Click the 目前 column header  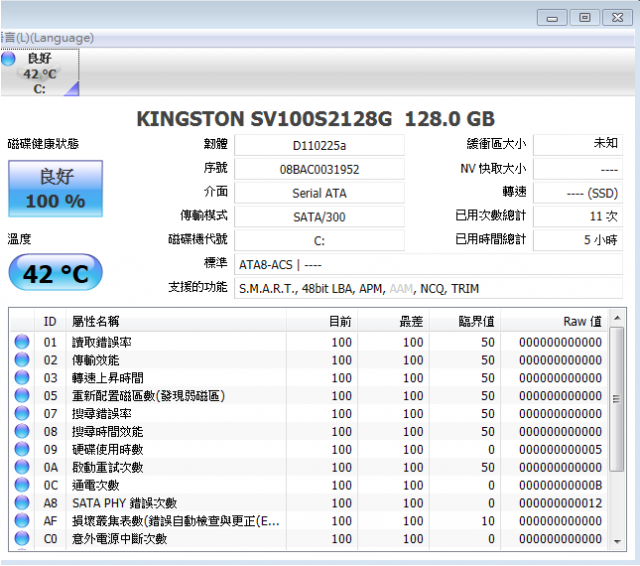click(322, 321)
